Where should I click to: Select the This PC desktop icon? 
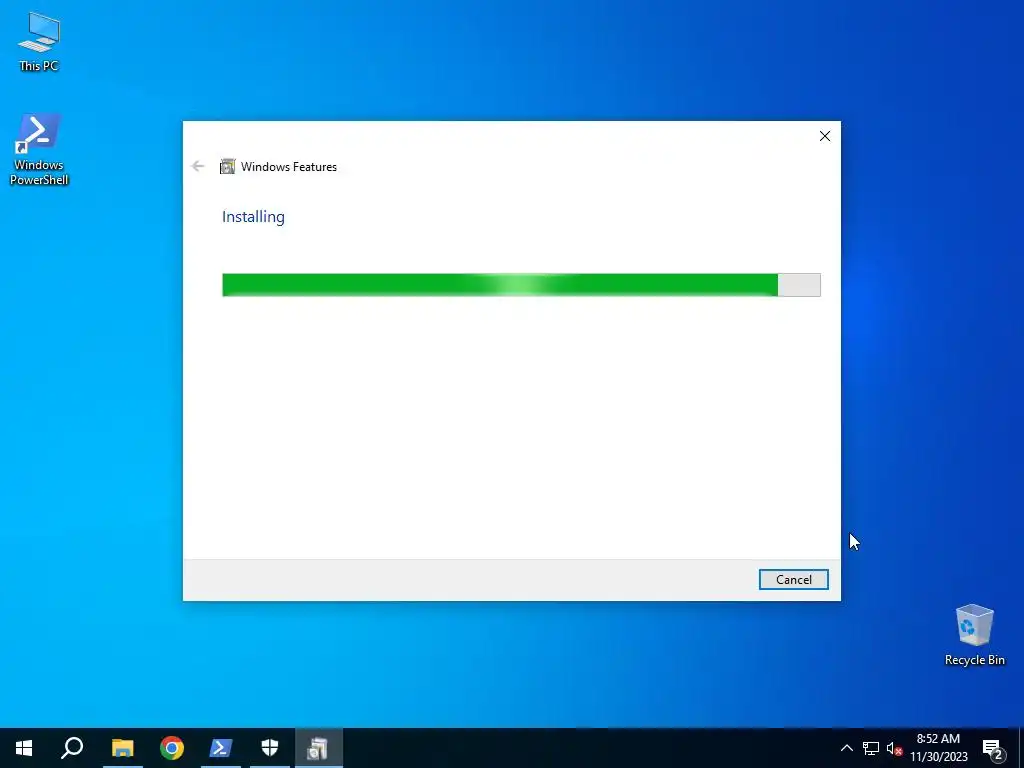click(x=39, y=42)
